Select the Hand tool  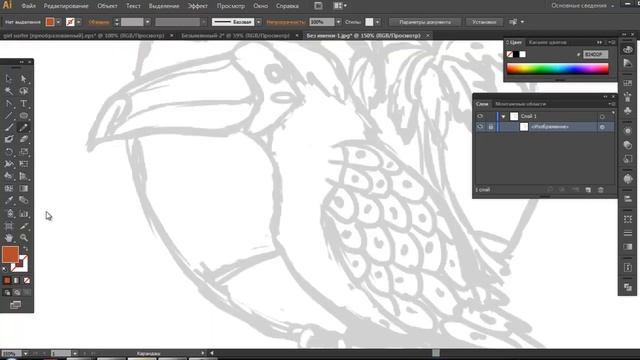(x=9, y=238)
